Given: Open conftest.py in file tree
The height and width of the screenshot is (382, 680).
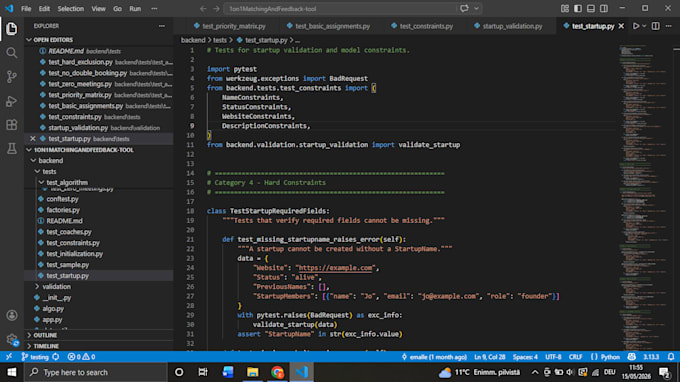Looking at the screenshot, I should (62, 199).
